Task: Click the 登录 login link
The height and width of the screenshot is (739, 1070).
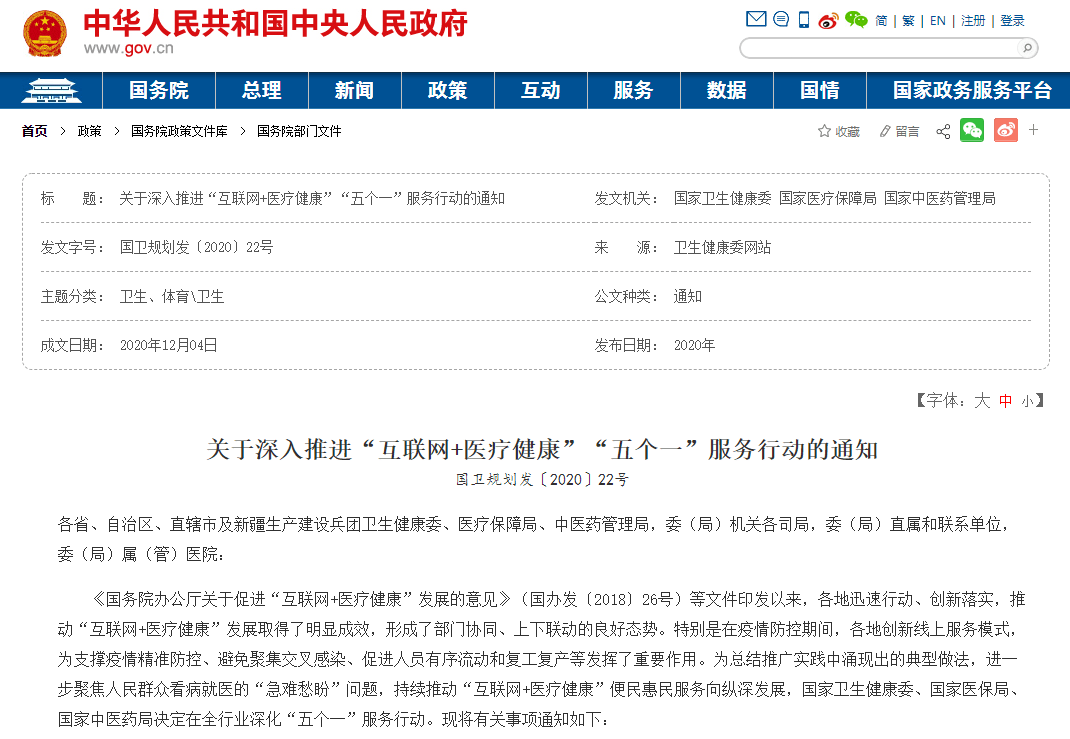Action: [x=1012, y=21]
